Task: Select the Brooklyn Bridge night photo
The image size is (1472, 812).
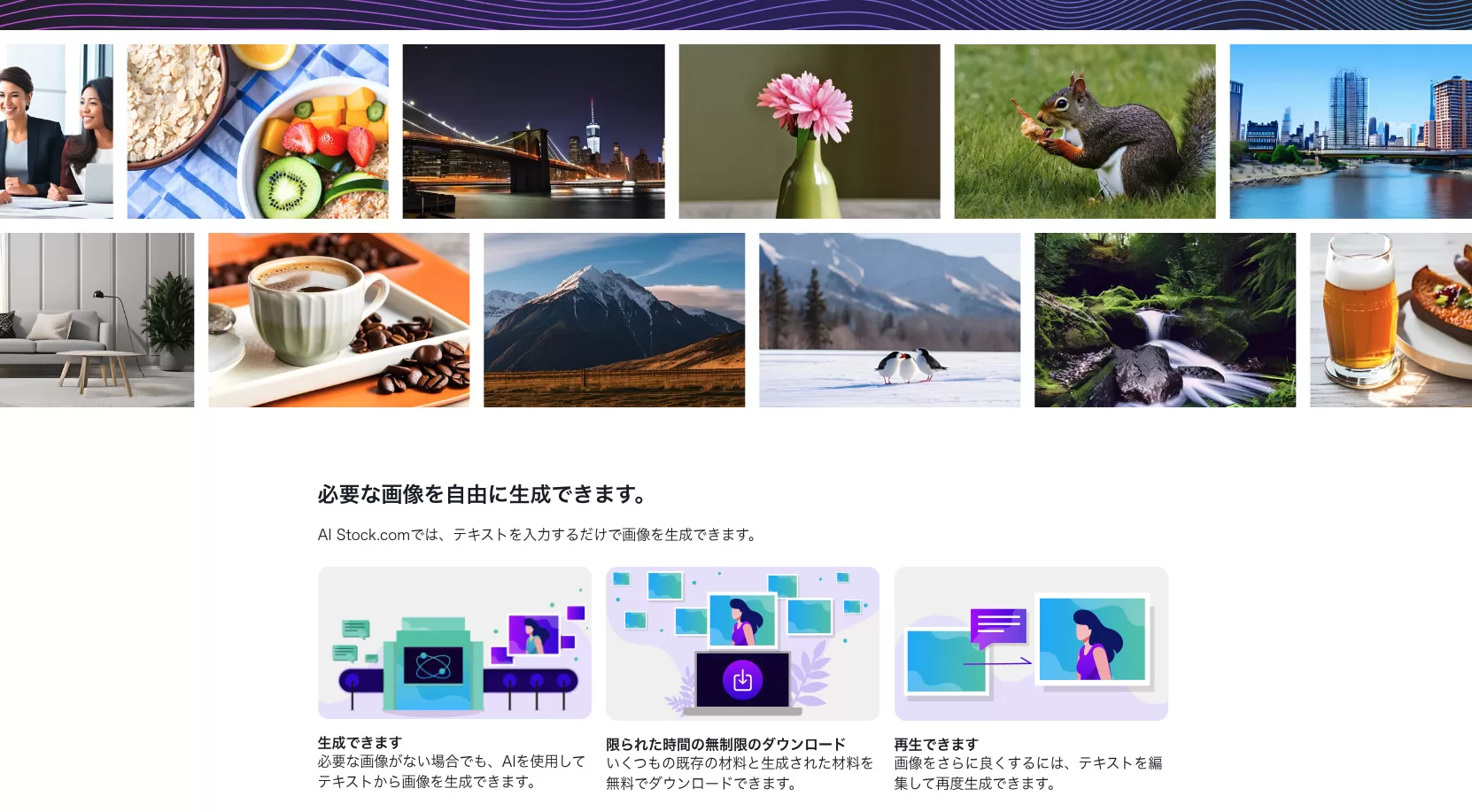Action: click(533, 131)
